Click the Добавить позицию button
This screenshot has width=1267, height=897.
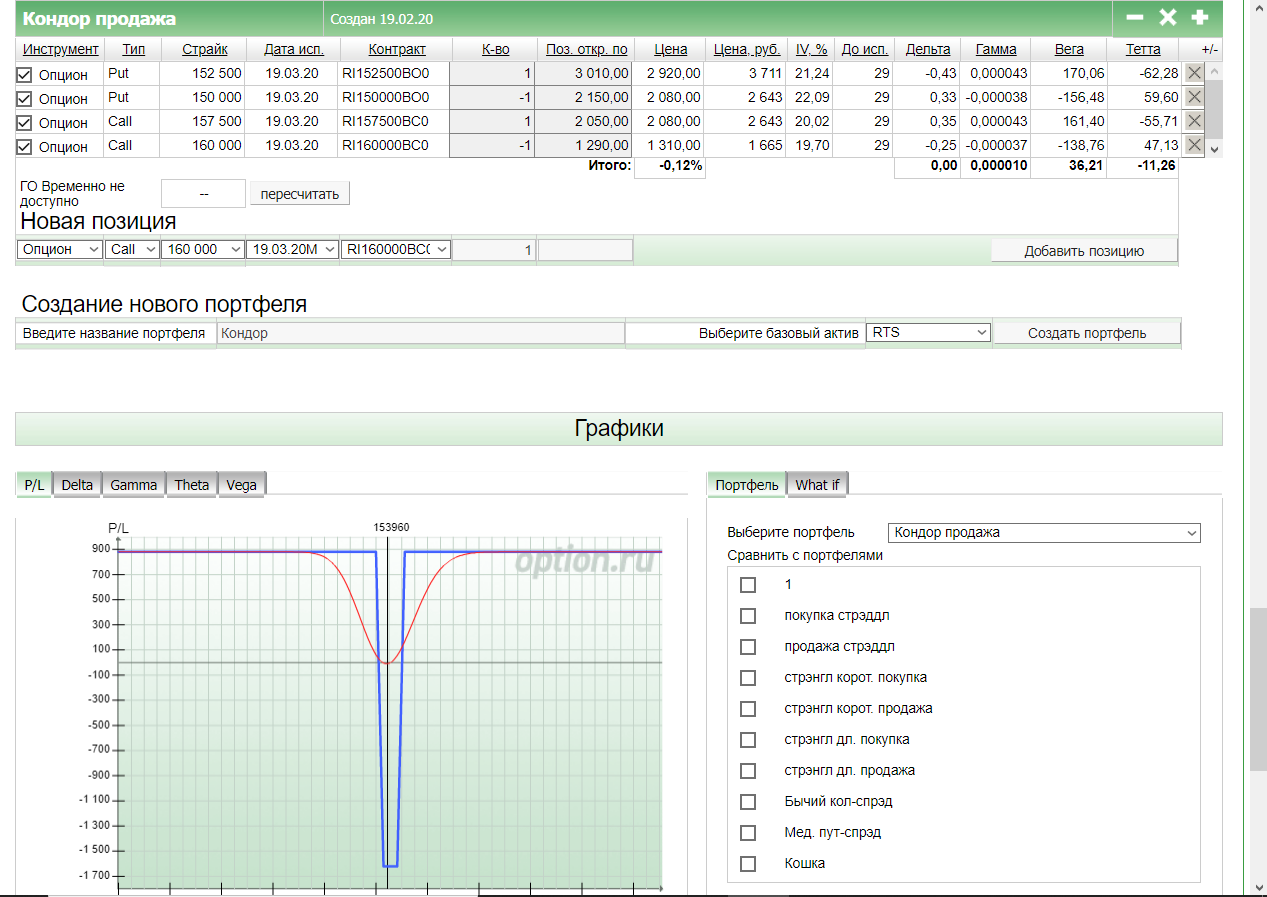(x=1084, y=251)
